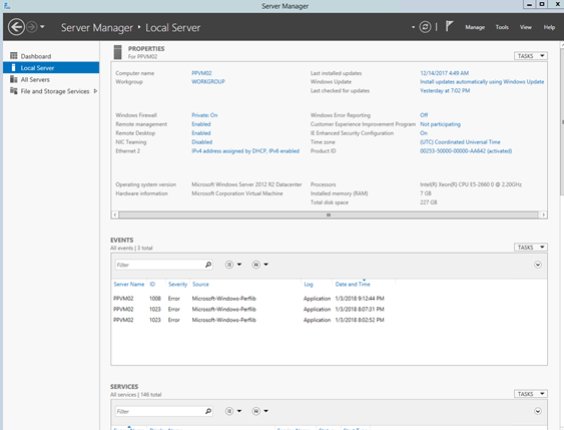
Task: Open the Properties TASKS dropdown
Action: click(x=531, y=56)
